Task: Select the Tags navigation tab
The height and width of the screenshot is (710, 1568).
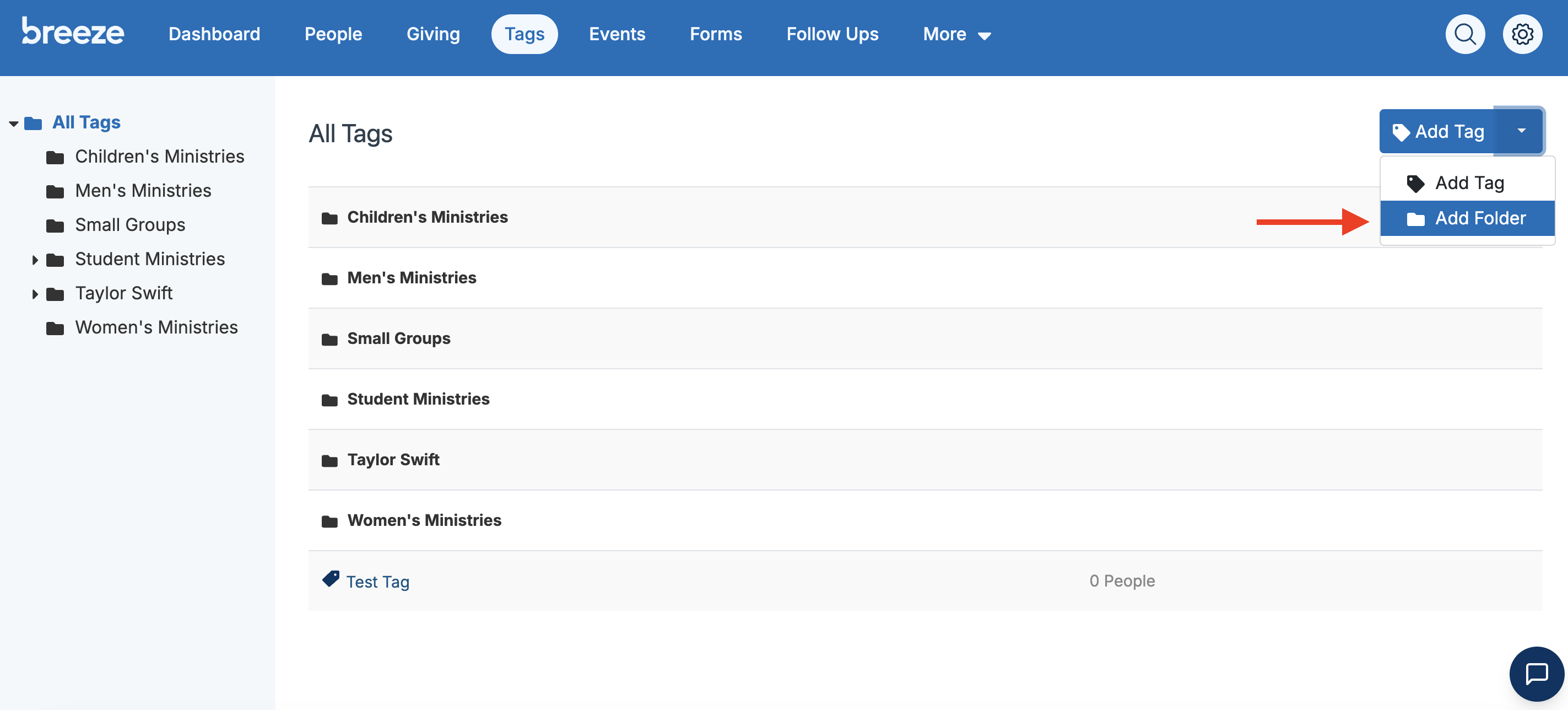Action: [x=524, y=34]
